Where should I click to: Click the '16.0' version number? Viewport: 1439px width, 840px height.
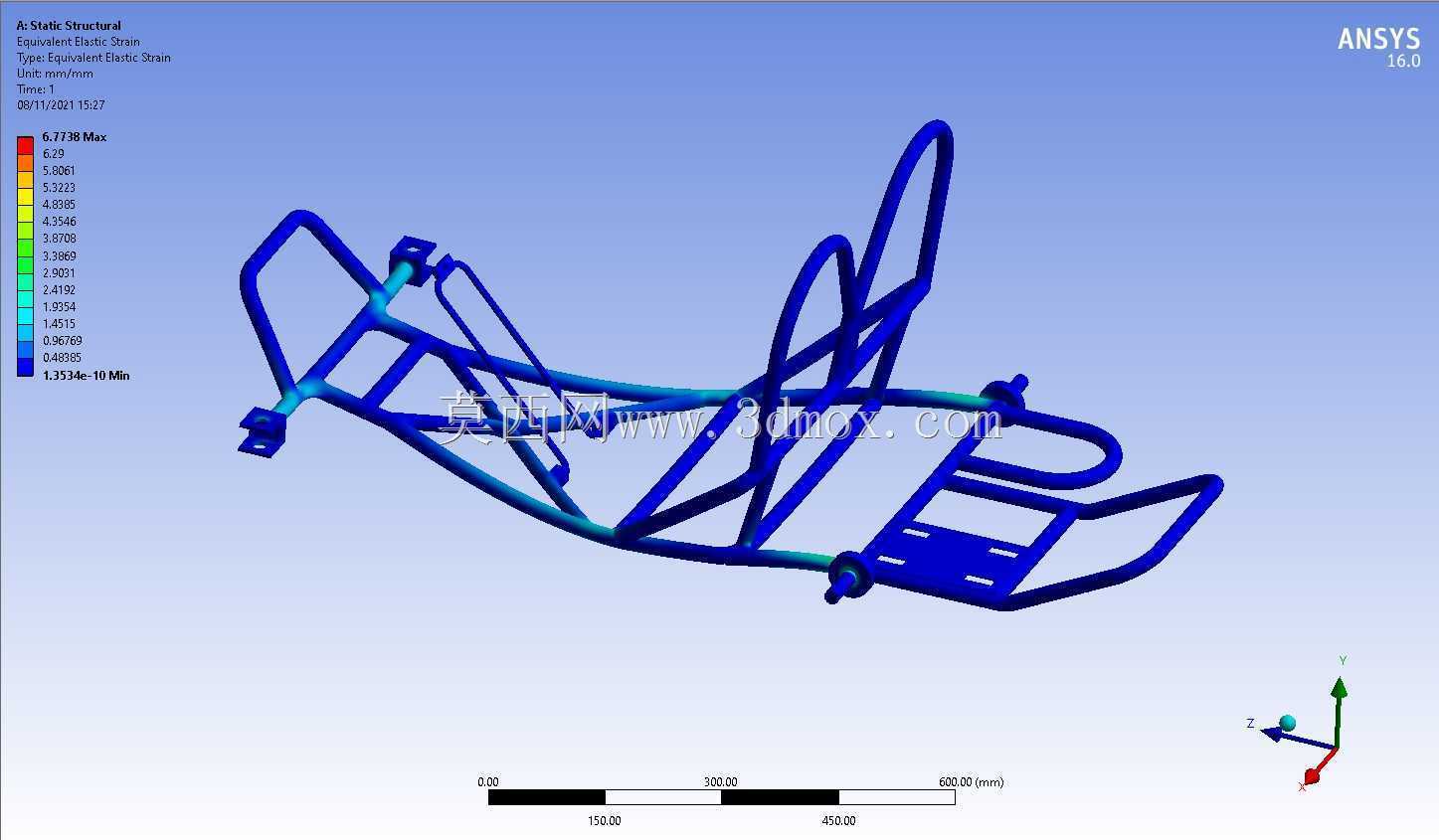[x=1403, y=62]
